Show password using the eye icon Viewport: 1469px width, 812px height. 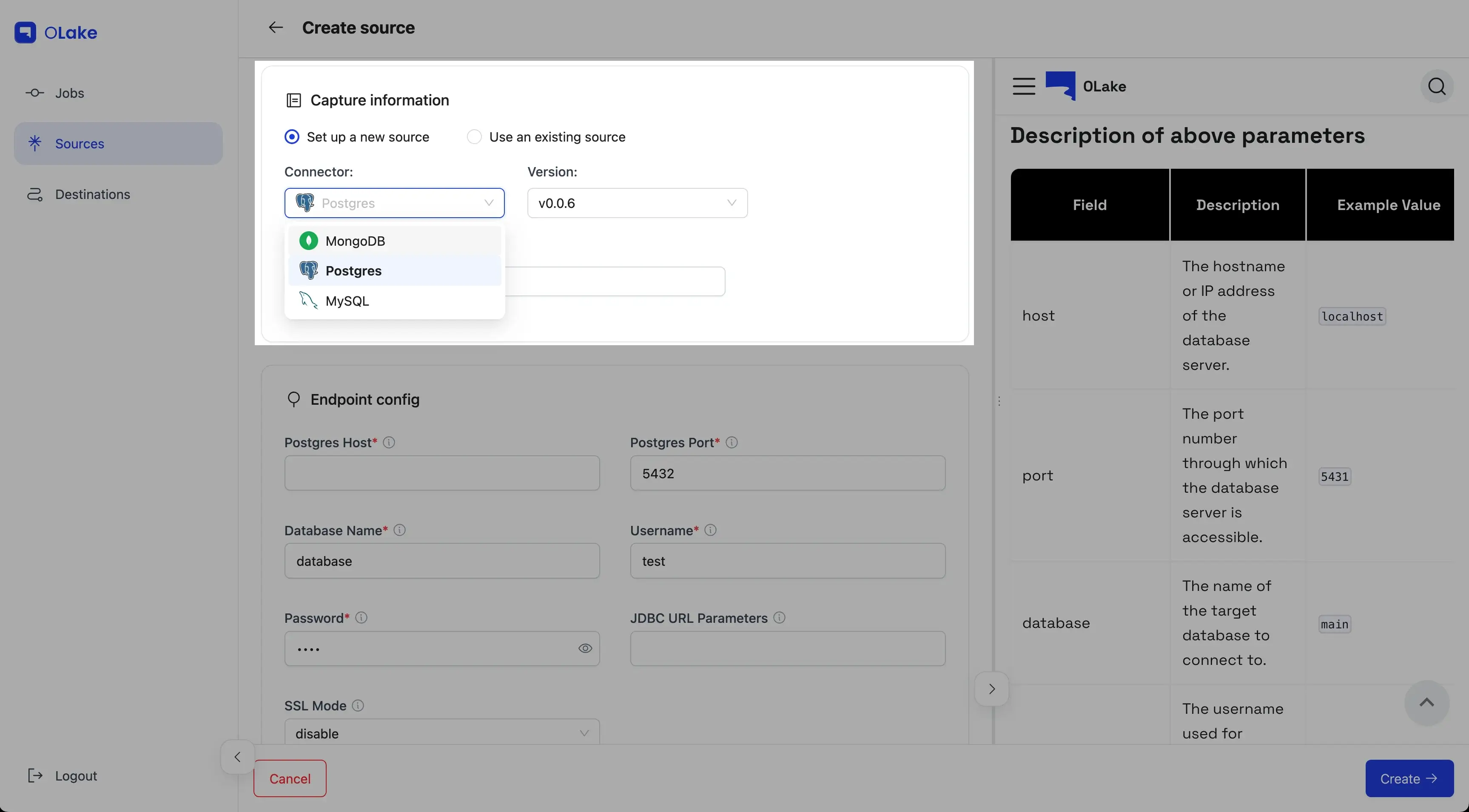[585, 648]
